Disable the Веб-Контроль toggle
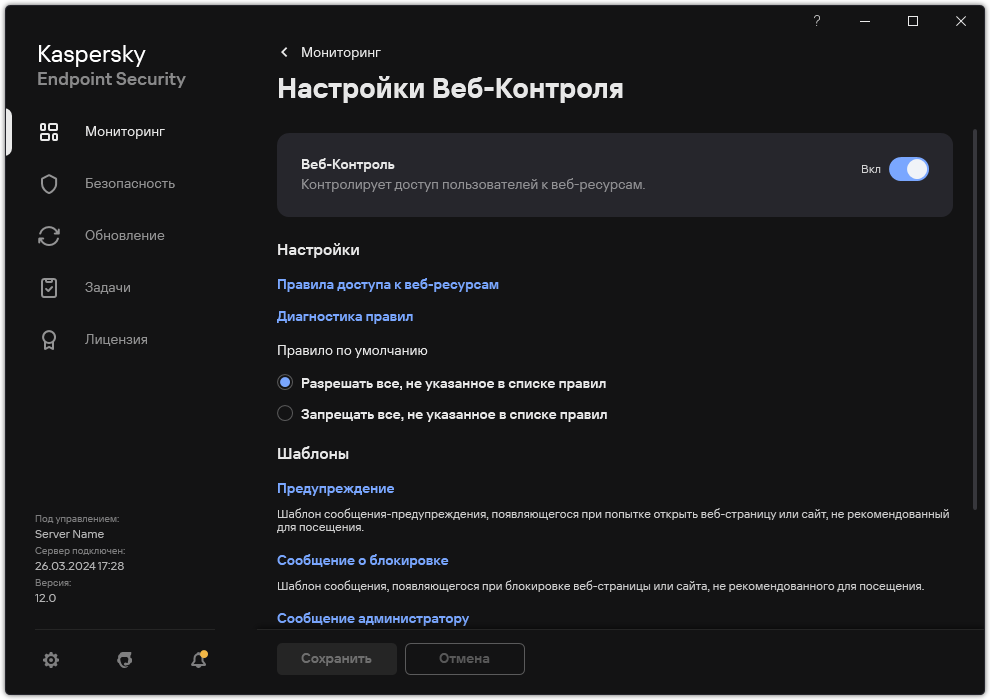This screenshot has height=700, width=990. (x=910, y=169)
